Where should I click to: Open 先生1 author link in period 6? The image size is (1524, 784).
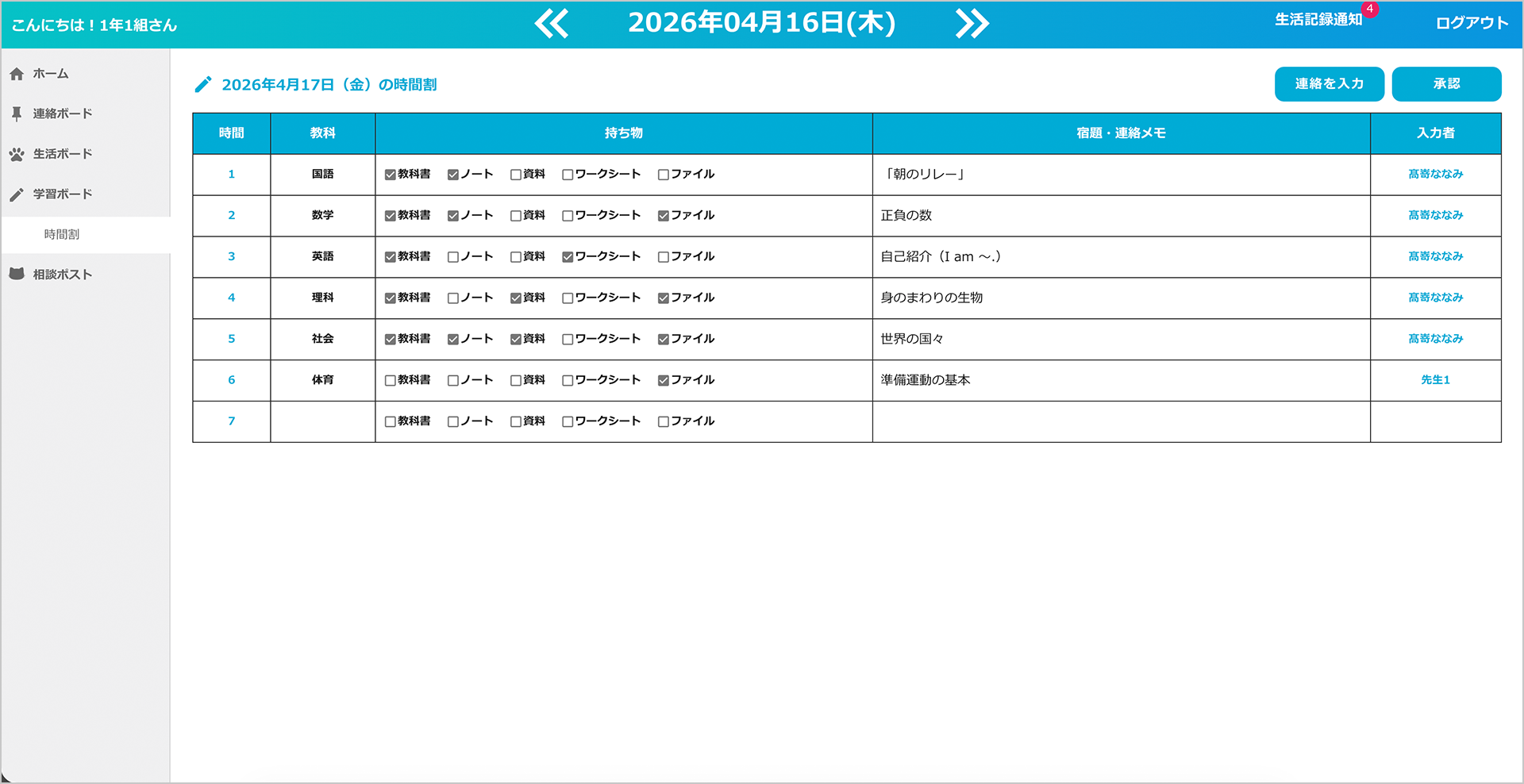pos(1435,380)
